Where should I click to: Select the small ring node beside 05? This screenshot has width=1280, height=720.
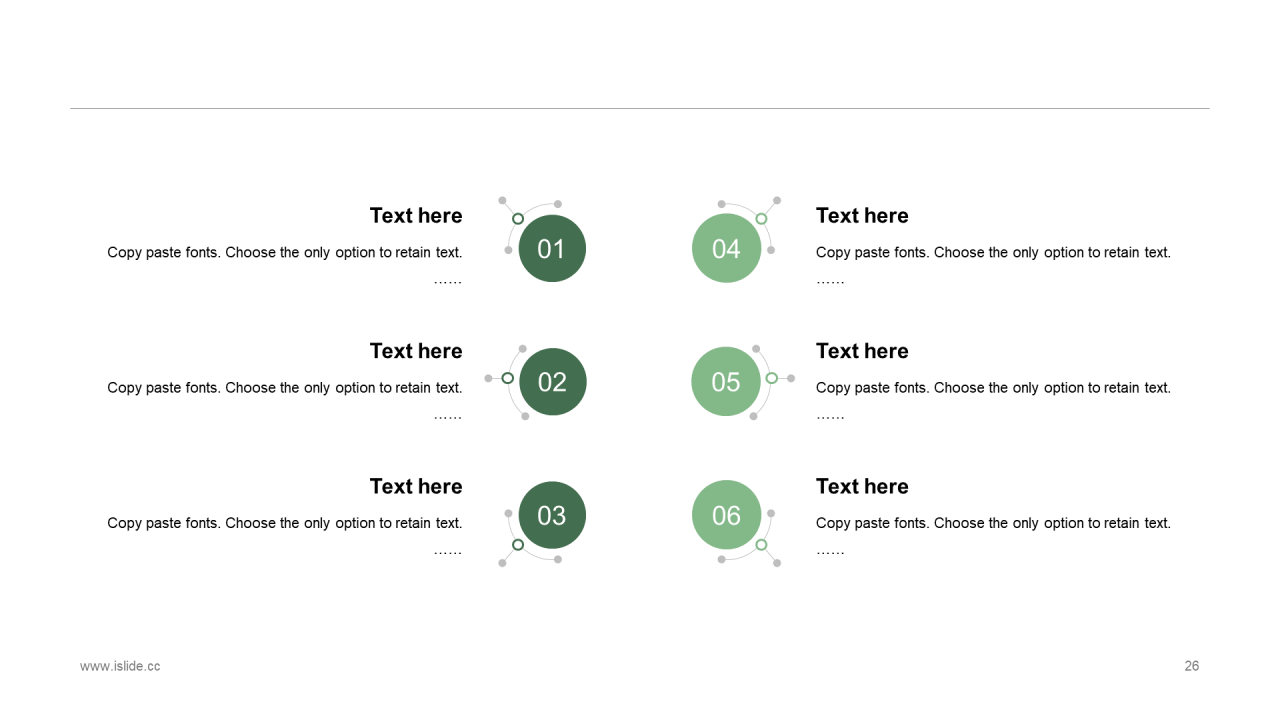(771, 378)
